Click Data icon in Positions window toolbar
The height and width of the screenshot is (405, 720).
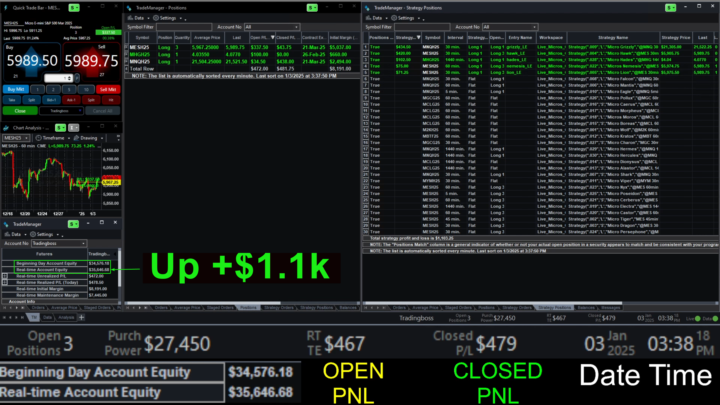(130, 18)
